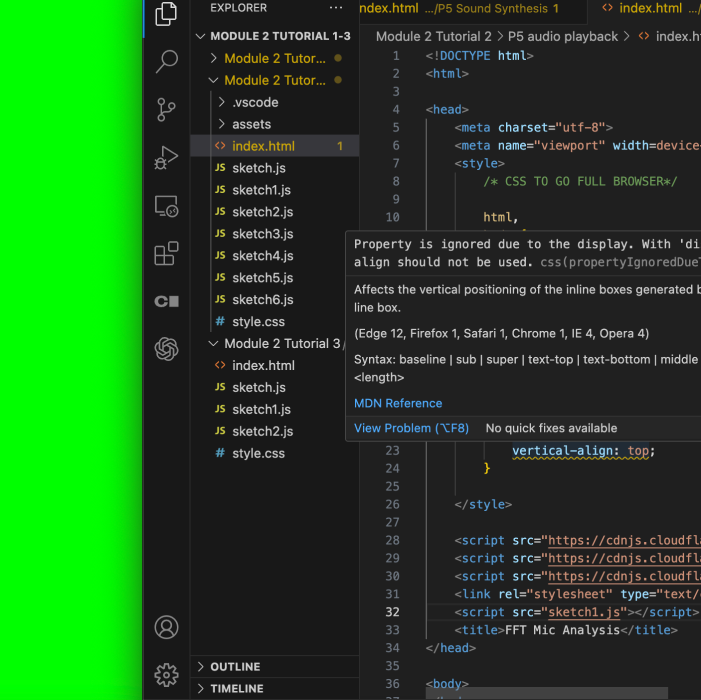Click the Explorer more actions ellipsis

click(x=335, y=8)
